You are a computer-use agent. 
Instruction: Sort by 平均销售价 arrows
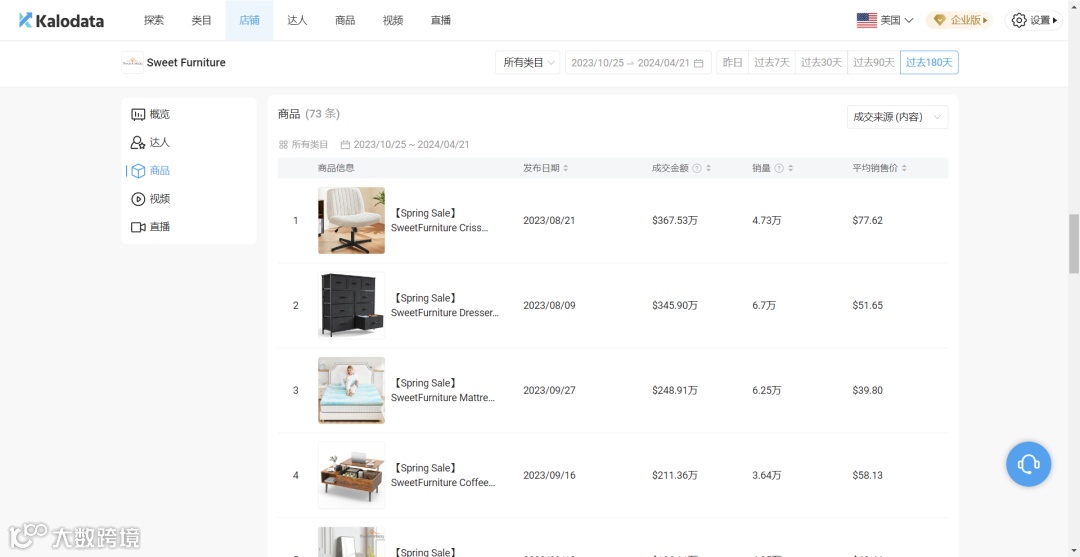[x=904, y=168]
